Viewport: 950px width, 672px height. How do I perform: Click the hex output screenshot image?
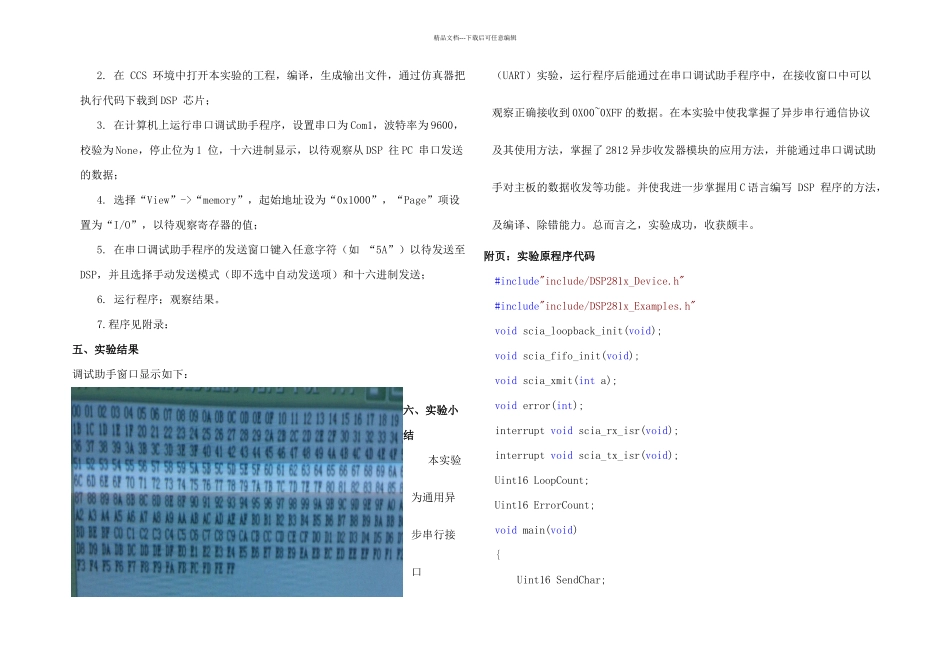(x=237, y=492)
